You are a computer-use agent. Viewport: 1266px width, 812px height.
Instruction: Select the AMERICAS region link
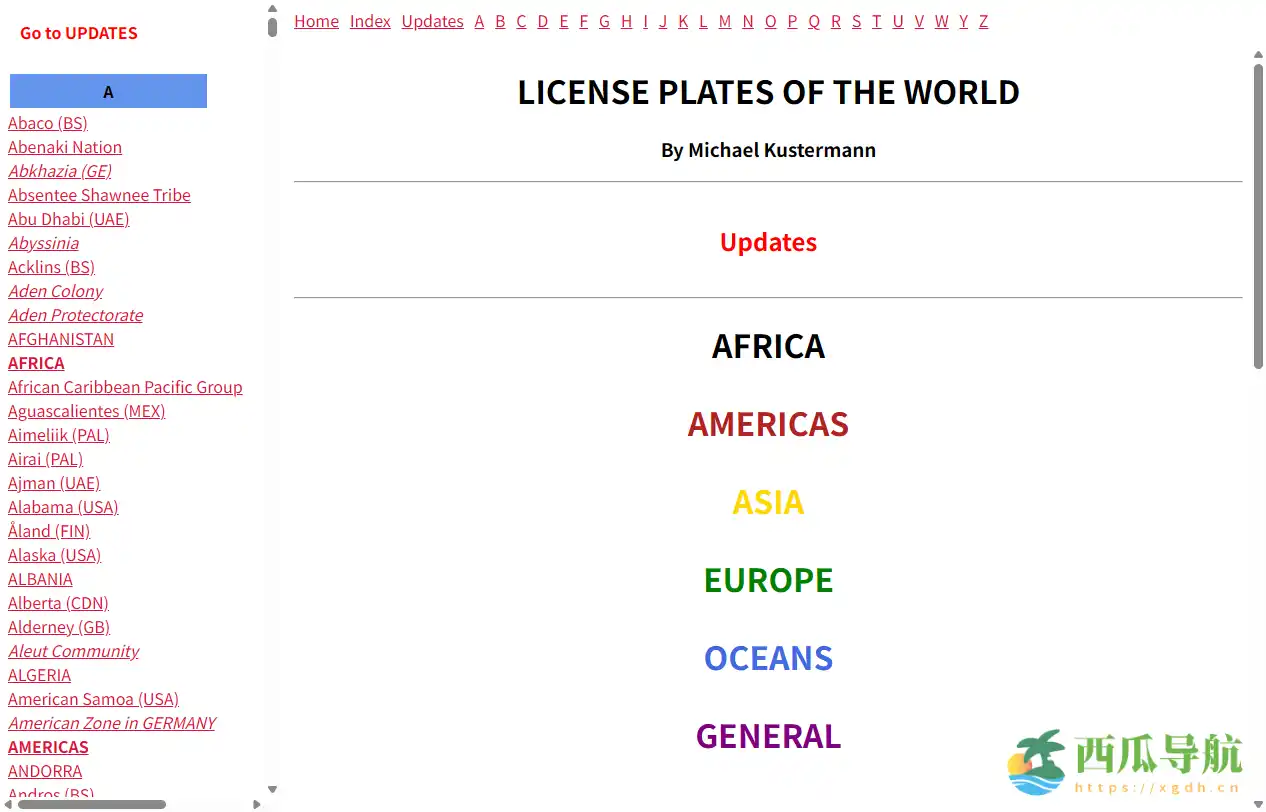[768, 424]
